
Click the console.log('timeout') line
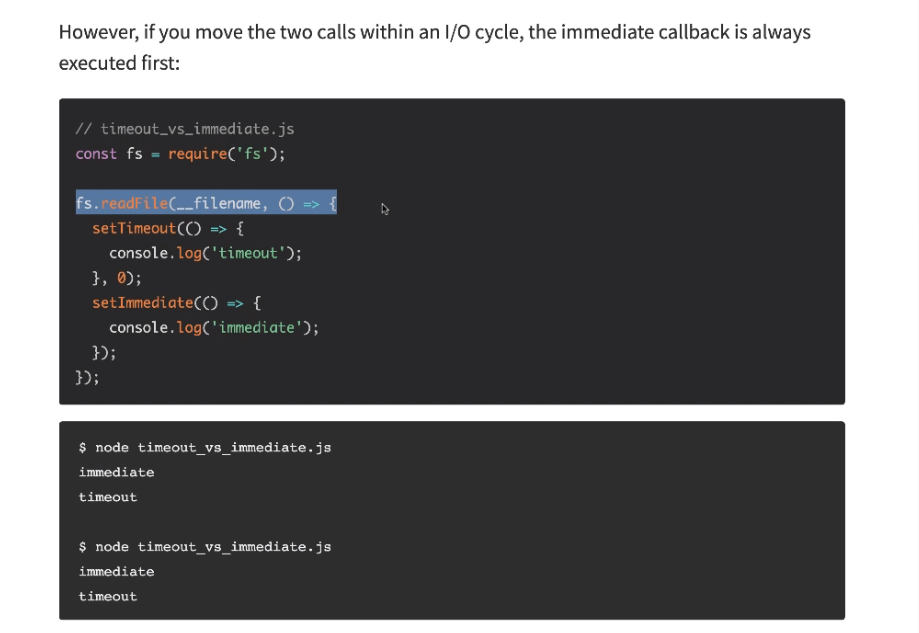pos(205,253)
